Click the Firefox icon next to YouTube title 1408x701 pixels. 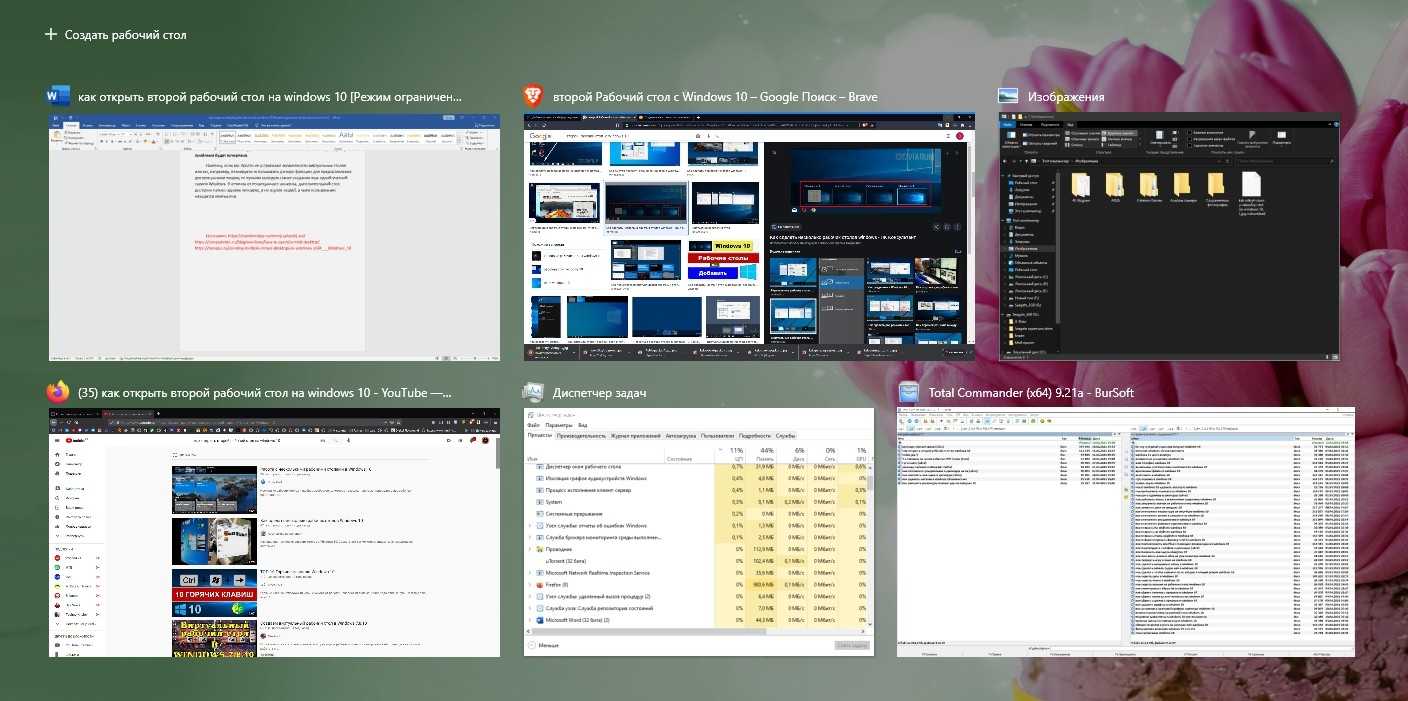[58, 392]
